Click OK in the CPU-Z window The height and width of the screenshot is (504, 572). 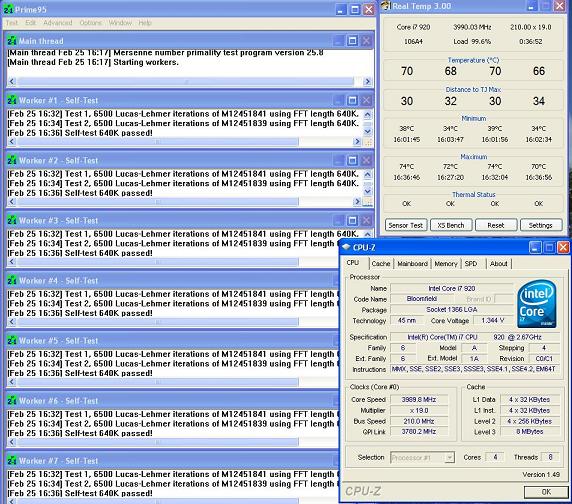pos(546,492)
